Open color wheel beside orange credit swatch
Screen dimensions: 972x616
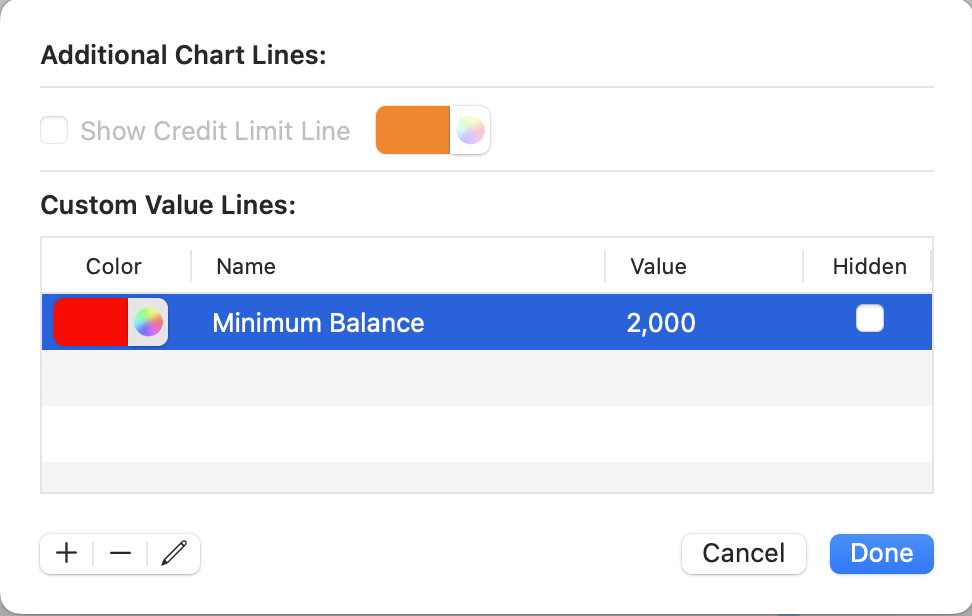[470, 131]
